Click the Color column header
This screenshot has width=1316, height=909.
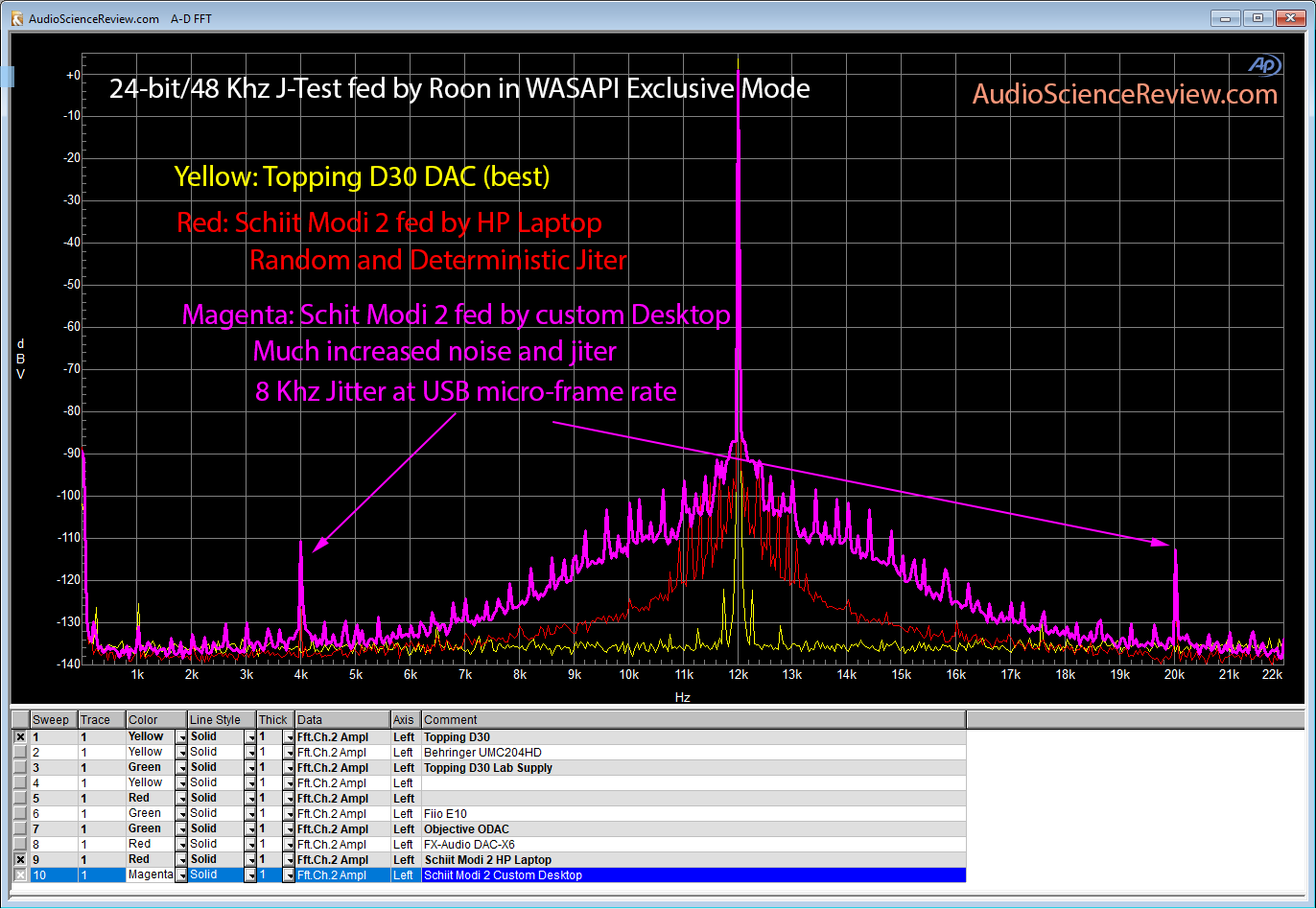156,719
